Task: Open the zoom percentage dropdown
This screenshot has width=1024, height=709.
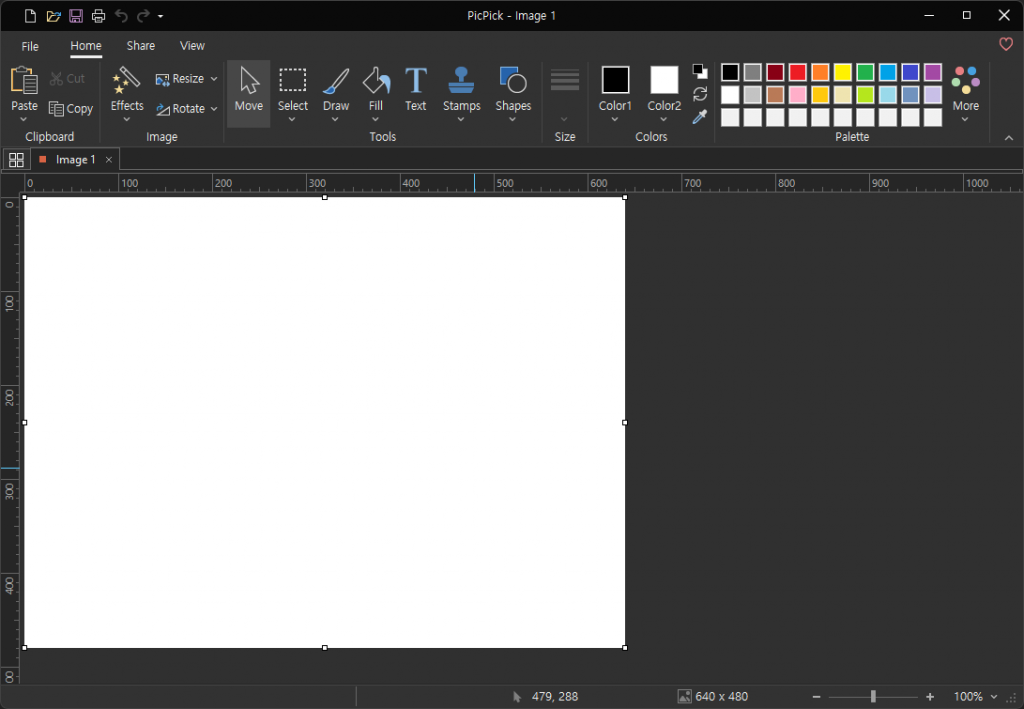Action: (x=994, y=697)
